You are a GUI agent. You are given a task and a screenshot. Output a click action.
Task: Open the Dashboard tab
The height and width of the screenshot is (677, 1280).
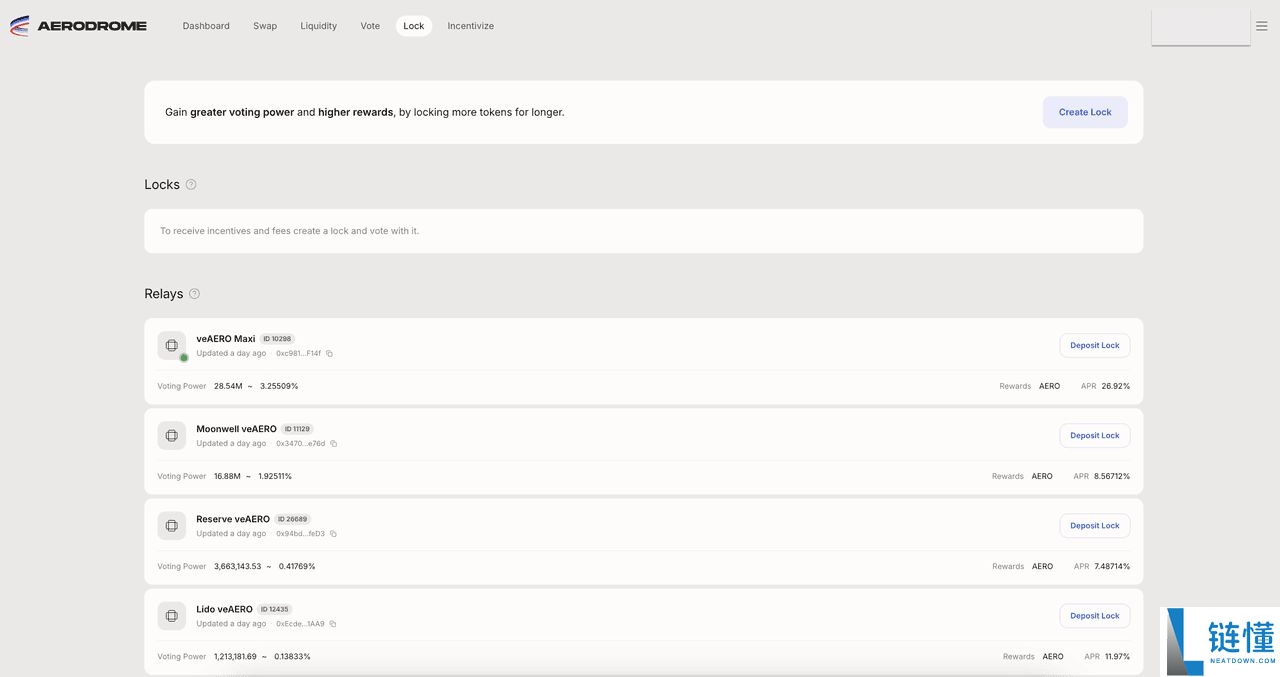(x=206, y=26)
